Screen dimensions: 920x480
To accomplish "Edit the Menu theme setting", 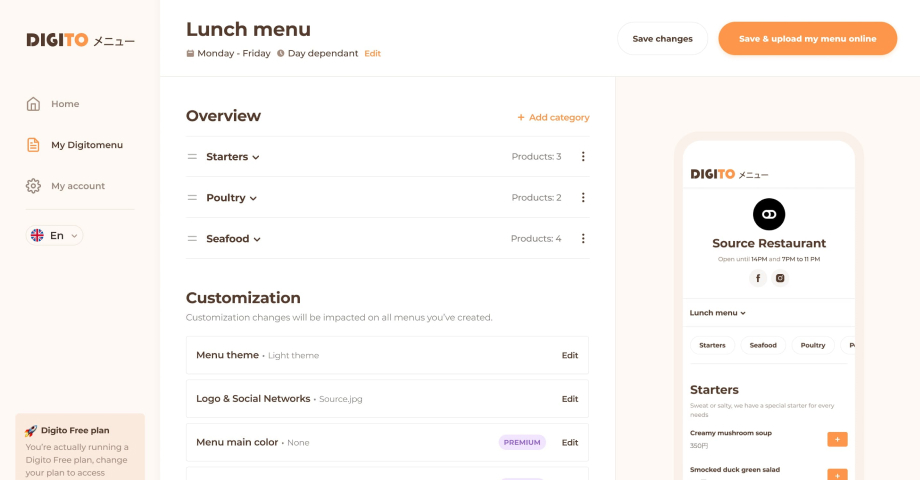I will [x=569, y=355].
